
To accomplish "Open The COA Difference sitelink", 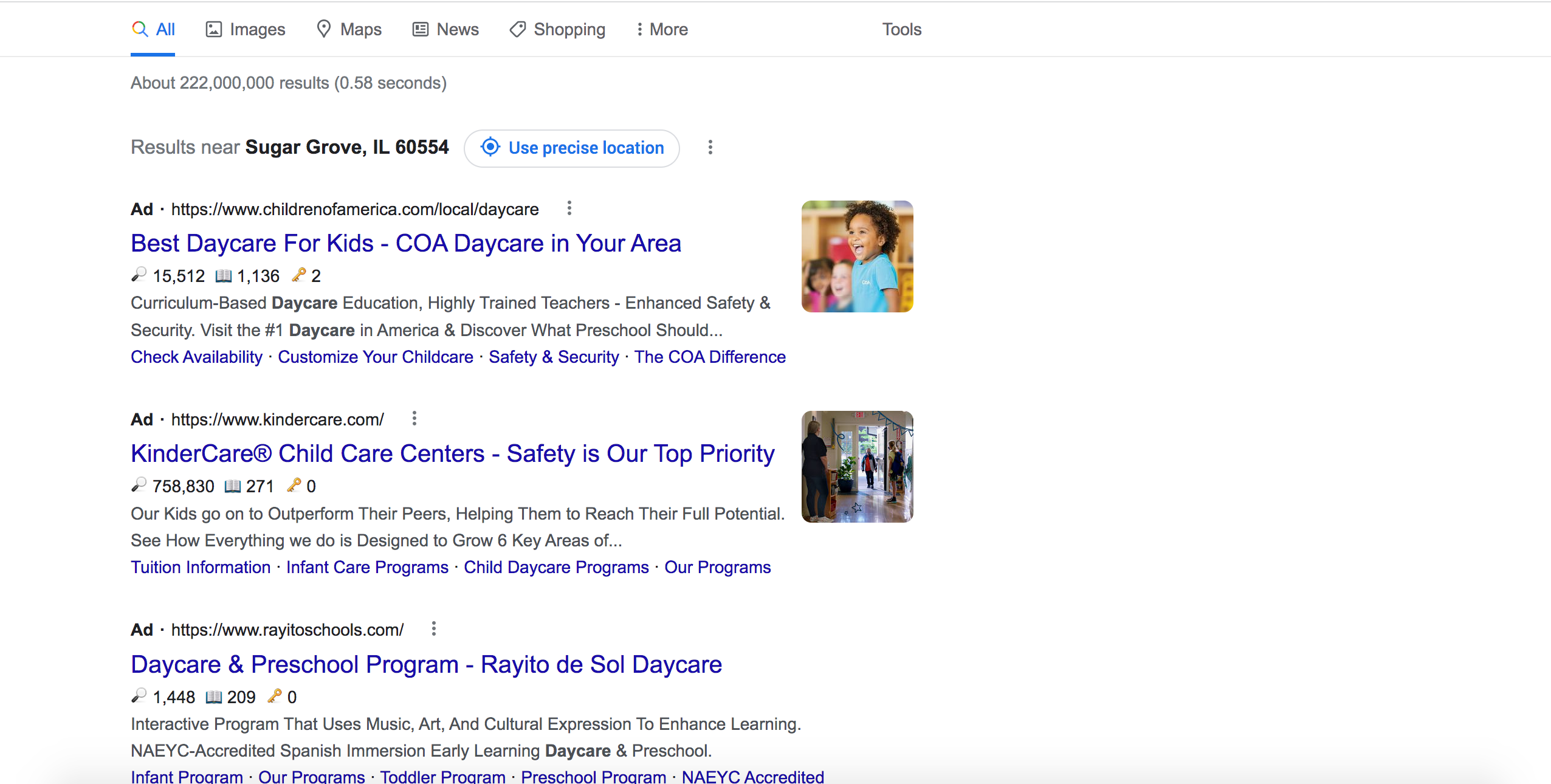I will [x=710, y=357].
